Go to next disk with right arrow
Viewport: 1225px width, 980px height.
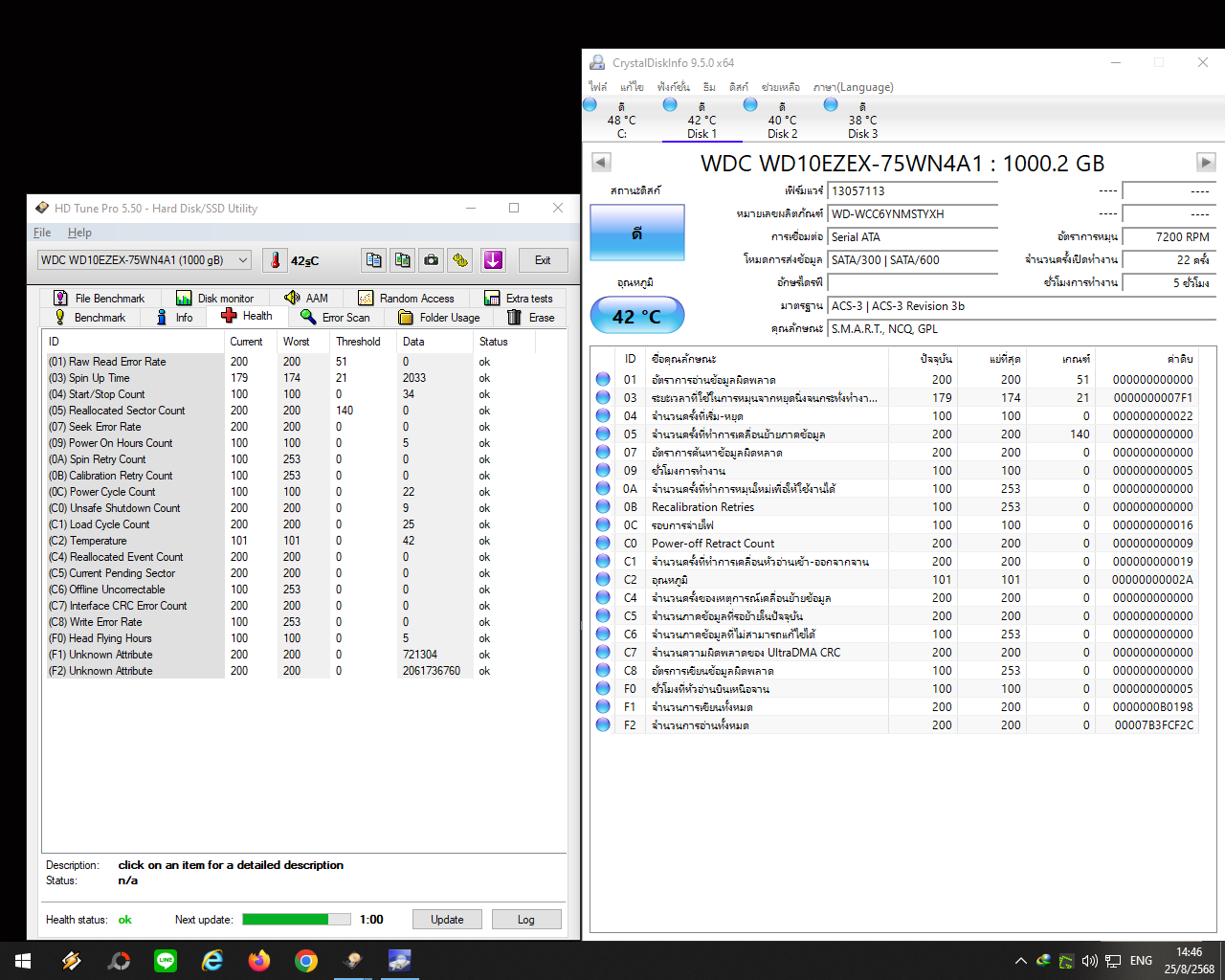tap(1206, 163)
